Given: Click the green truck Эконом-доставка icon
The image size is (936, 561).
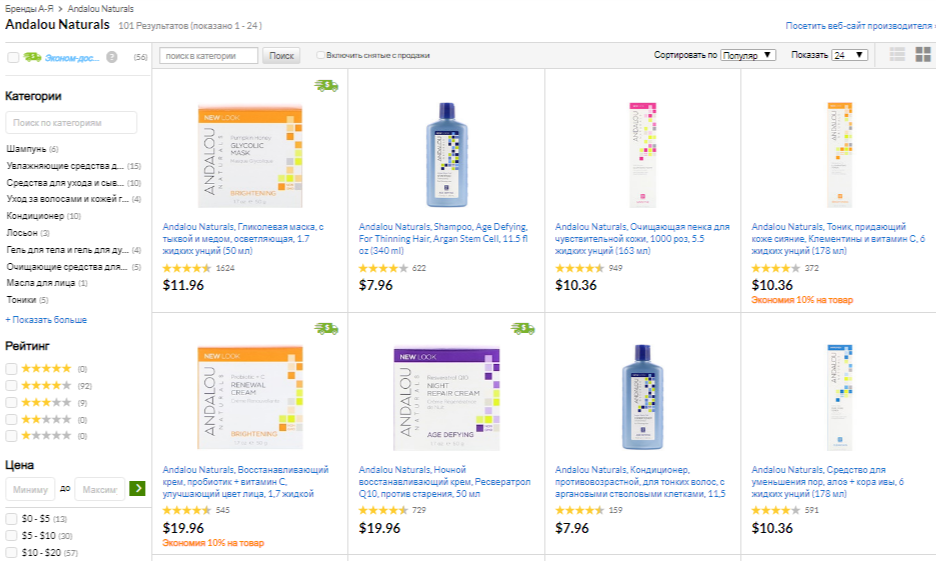Looking at the screenshot, I should coord(32,57).
